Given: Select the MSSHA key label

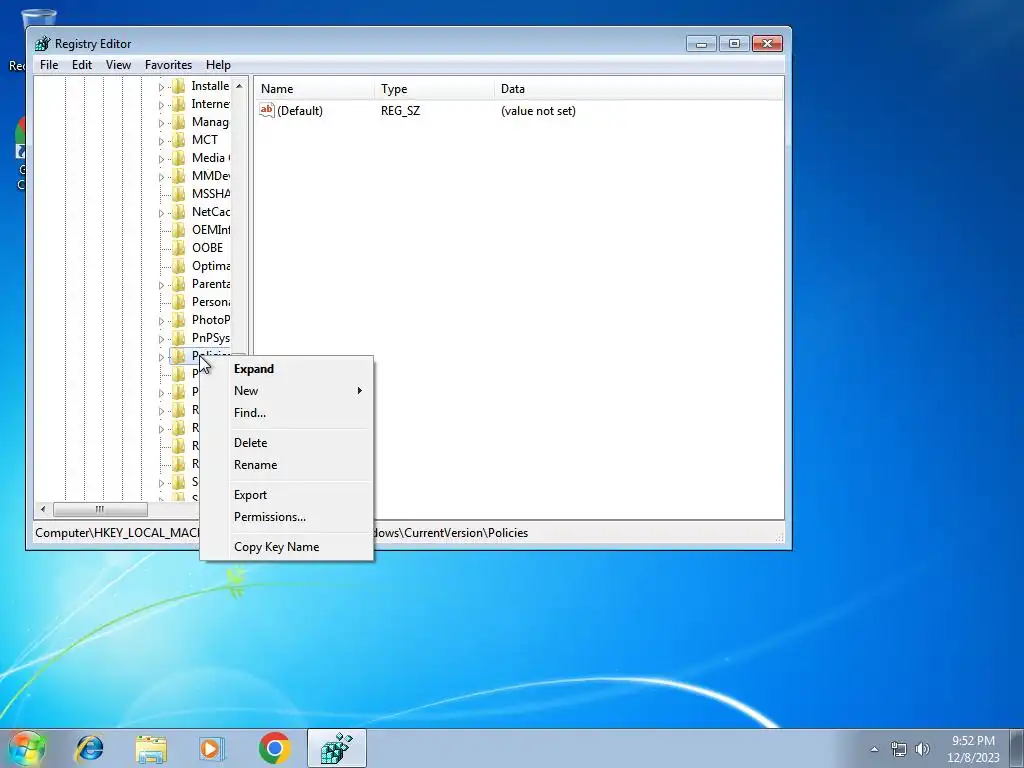Looking at the screenshot, I should [x=210, y=194].
